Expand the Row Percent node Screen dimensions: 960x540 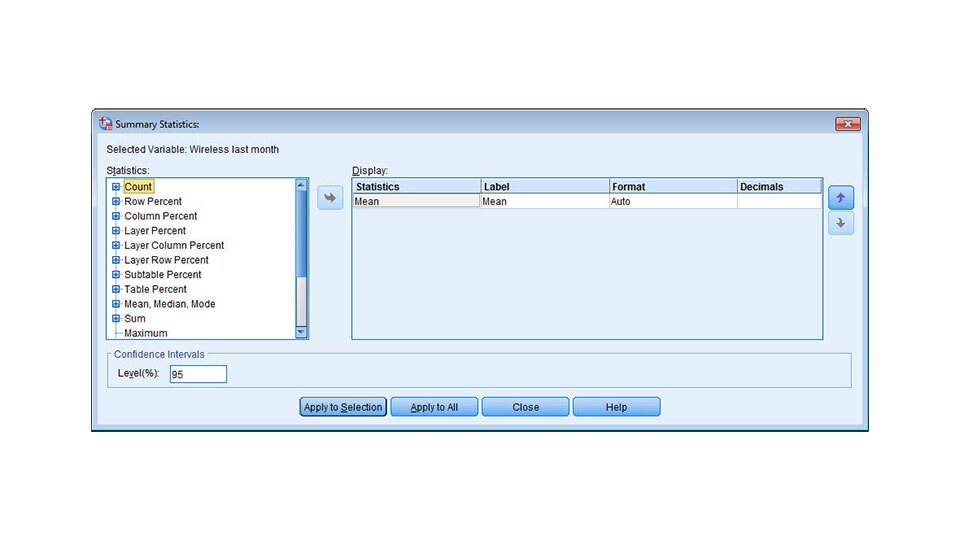pyautogui.click(x=116, y=201)
